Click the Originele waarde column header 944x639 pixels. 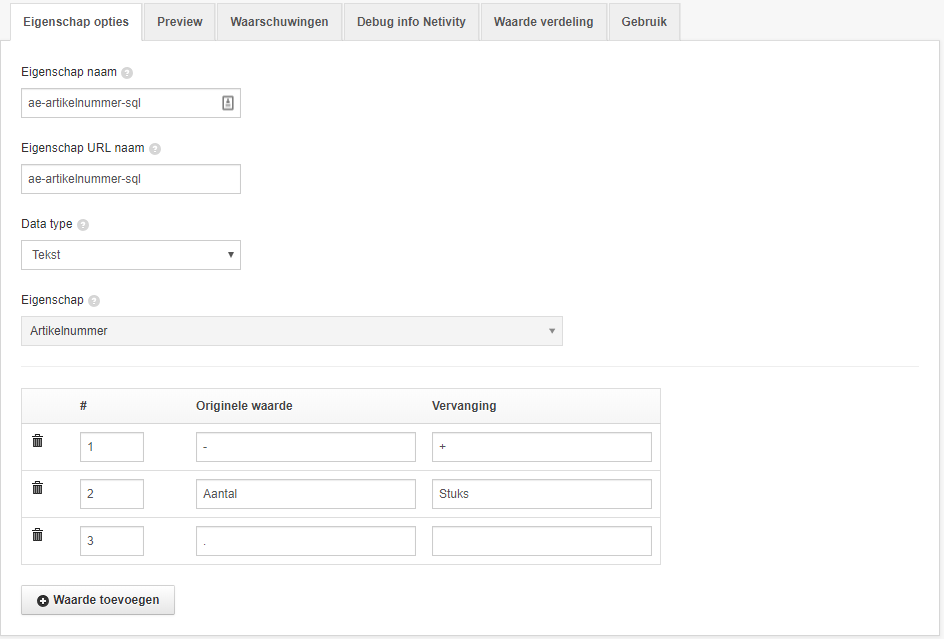pyautogui.click(x=244, y=406)
